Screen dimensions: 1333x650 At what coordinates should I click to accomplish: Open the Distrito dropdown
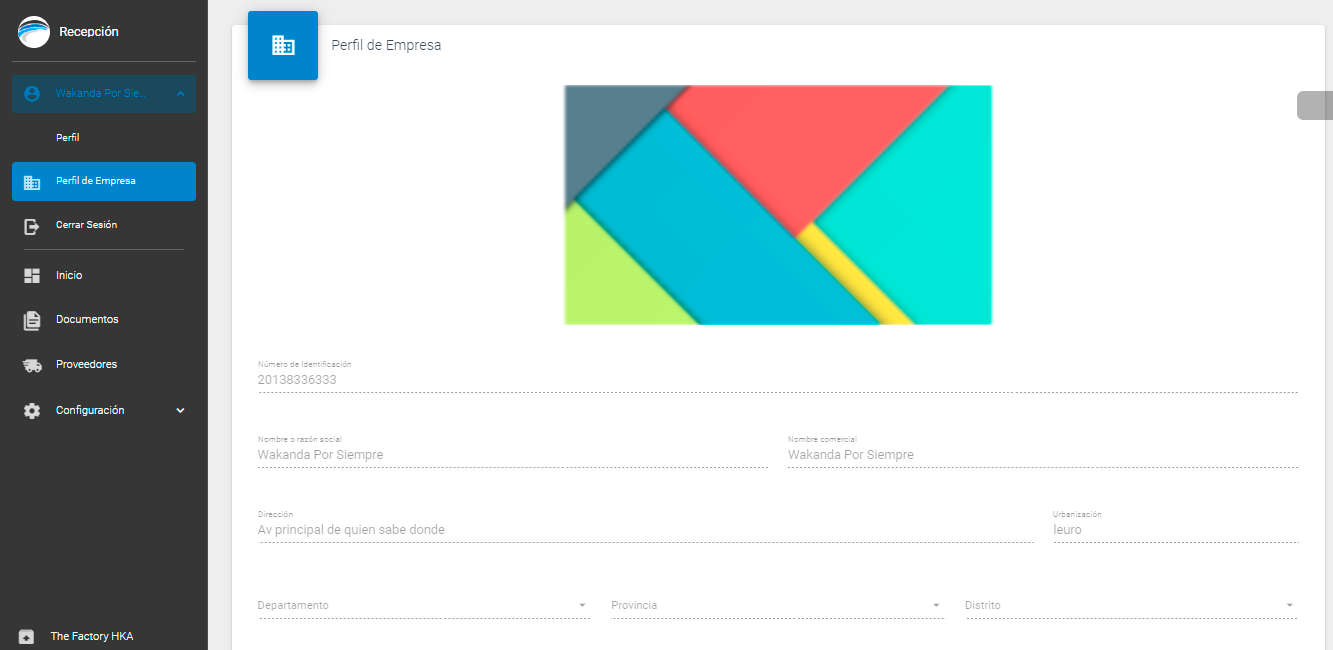coord(1130,606)
